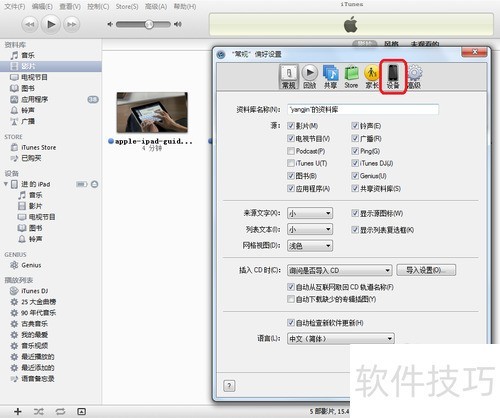
Task: Open the 文件(F) menu
Action: [x=14, y=6]
